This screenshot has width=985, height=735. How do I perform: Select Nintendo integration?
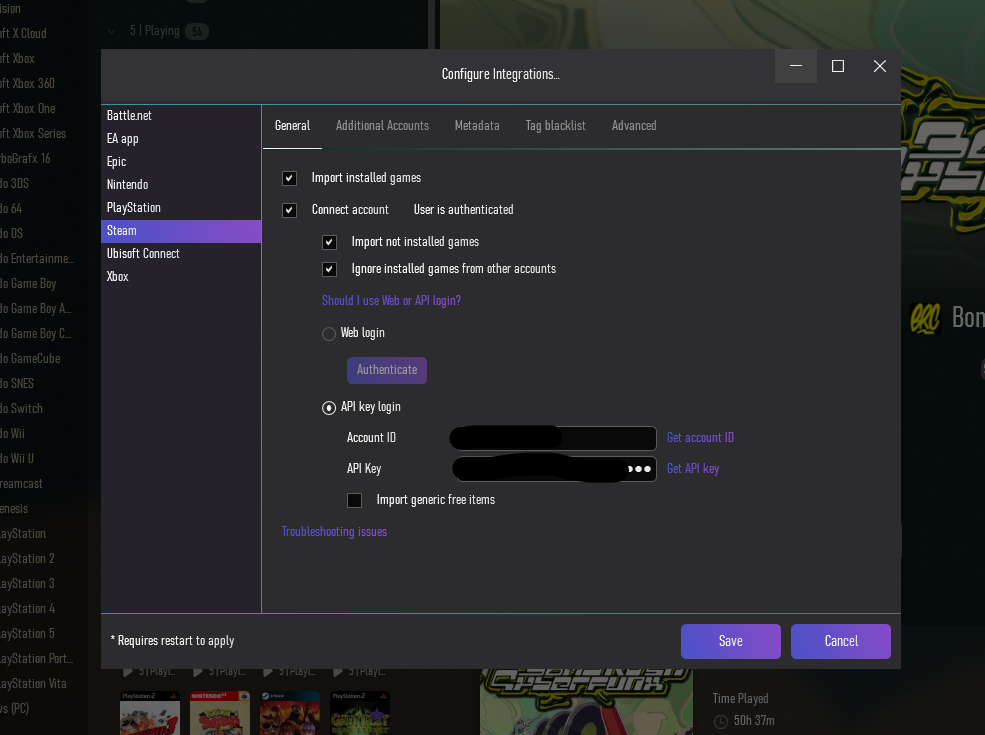[x=181, y=185]
